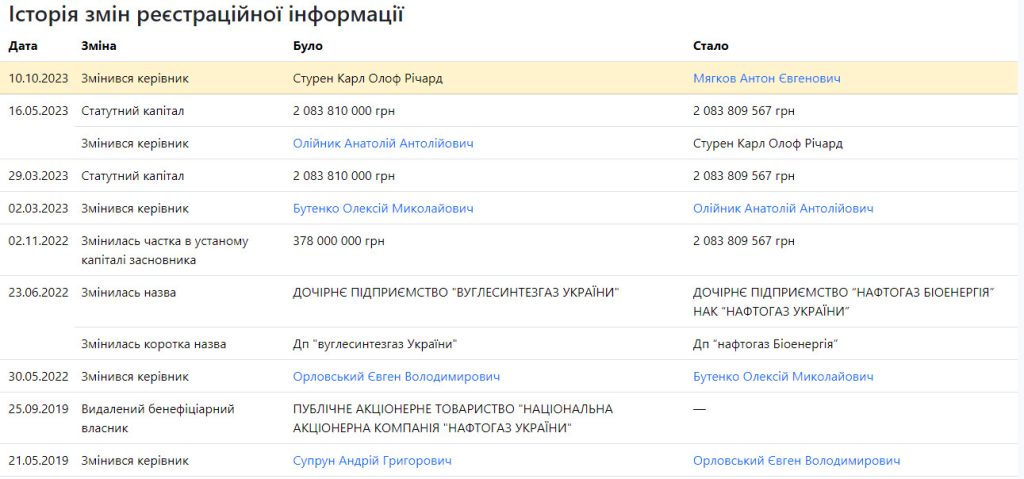Click the Дата column header
The width and height of the screenshot is (1024, 479).
[22, 46]
